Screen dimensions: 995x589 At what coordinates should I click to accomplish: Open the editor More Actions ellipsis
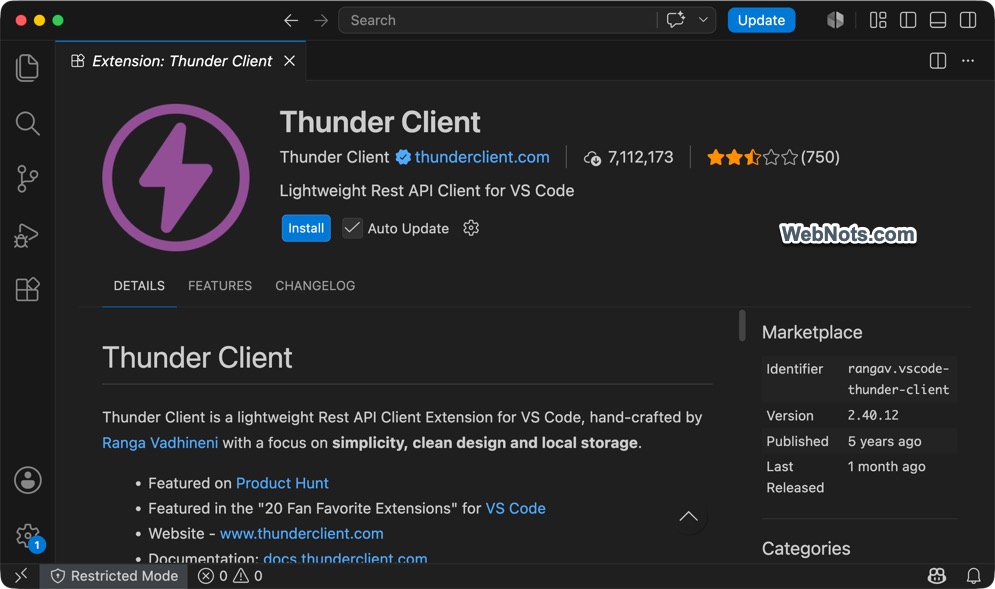(x=968, y=61)
